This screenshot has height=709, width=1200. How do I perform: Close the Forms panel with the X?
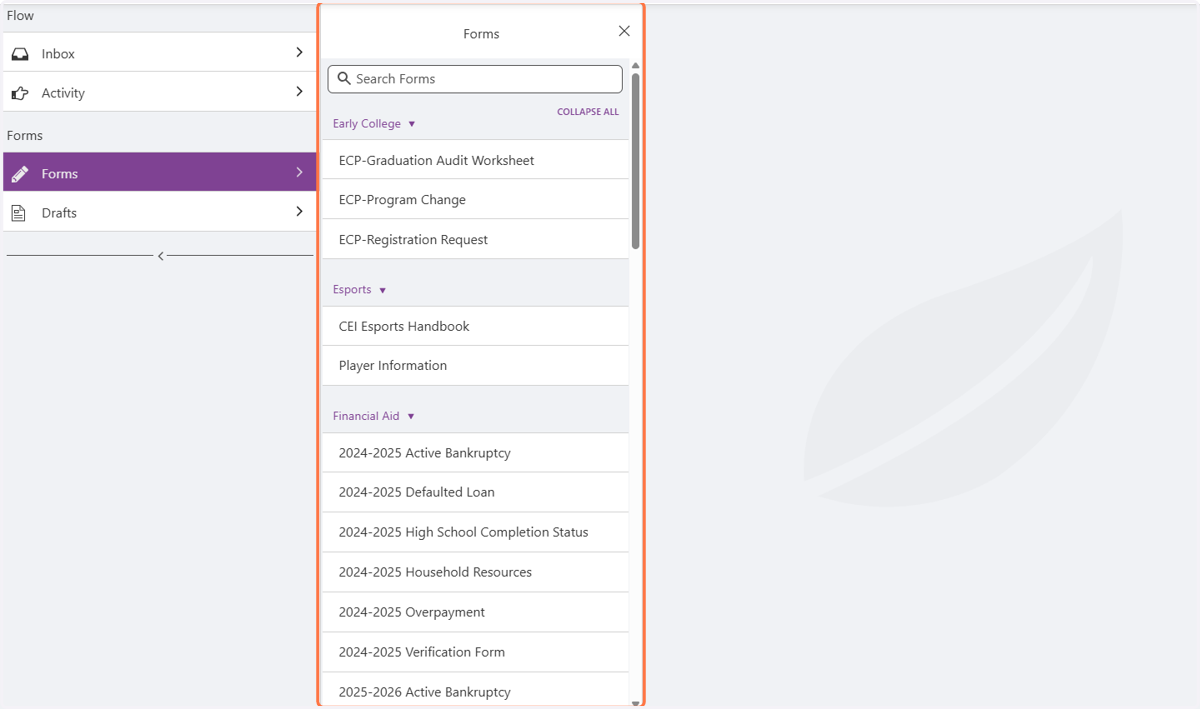(x=624, y=32)
